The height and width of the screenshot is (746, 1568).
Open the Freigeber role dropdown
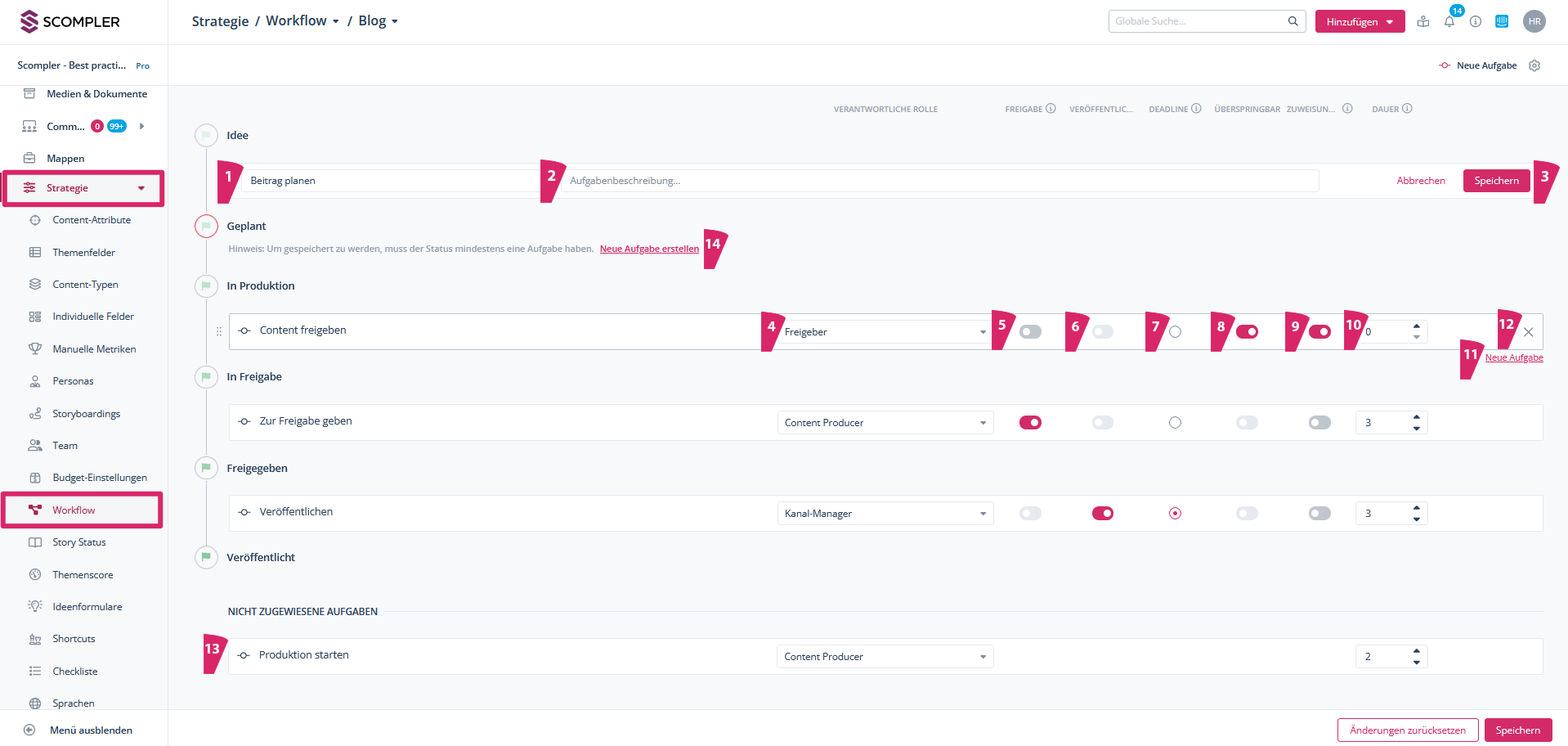pyautogui.click(x=885, y=332)
